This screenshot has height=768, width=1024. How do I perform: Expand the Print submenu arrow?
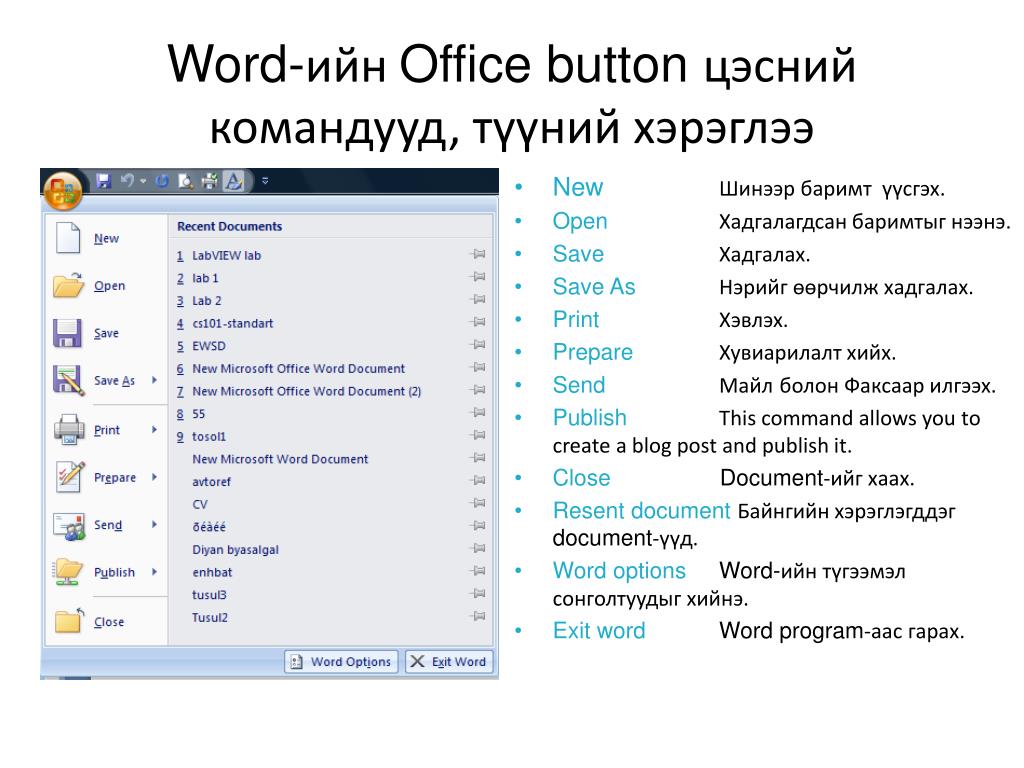point(154,430)
